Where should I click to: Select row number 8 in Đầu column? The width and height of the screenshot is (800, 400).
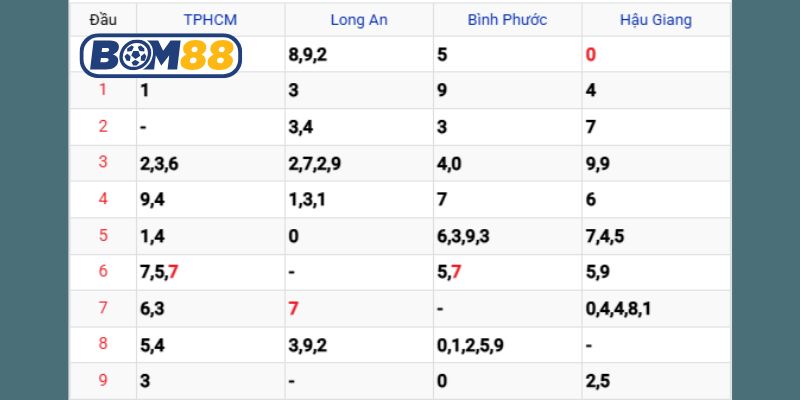(x=102, y=345)
